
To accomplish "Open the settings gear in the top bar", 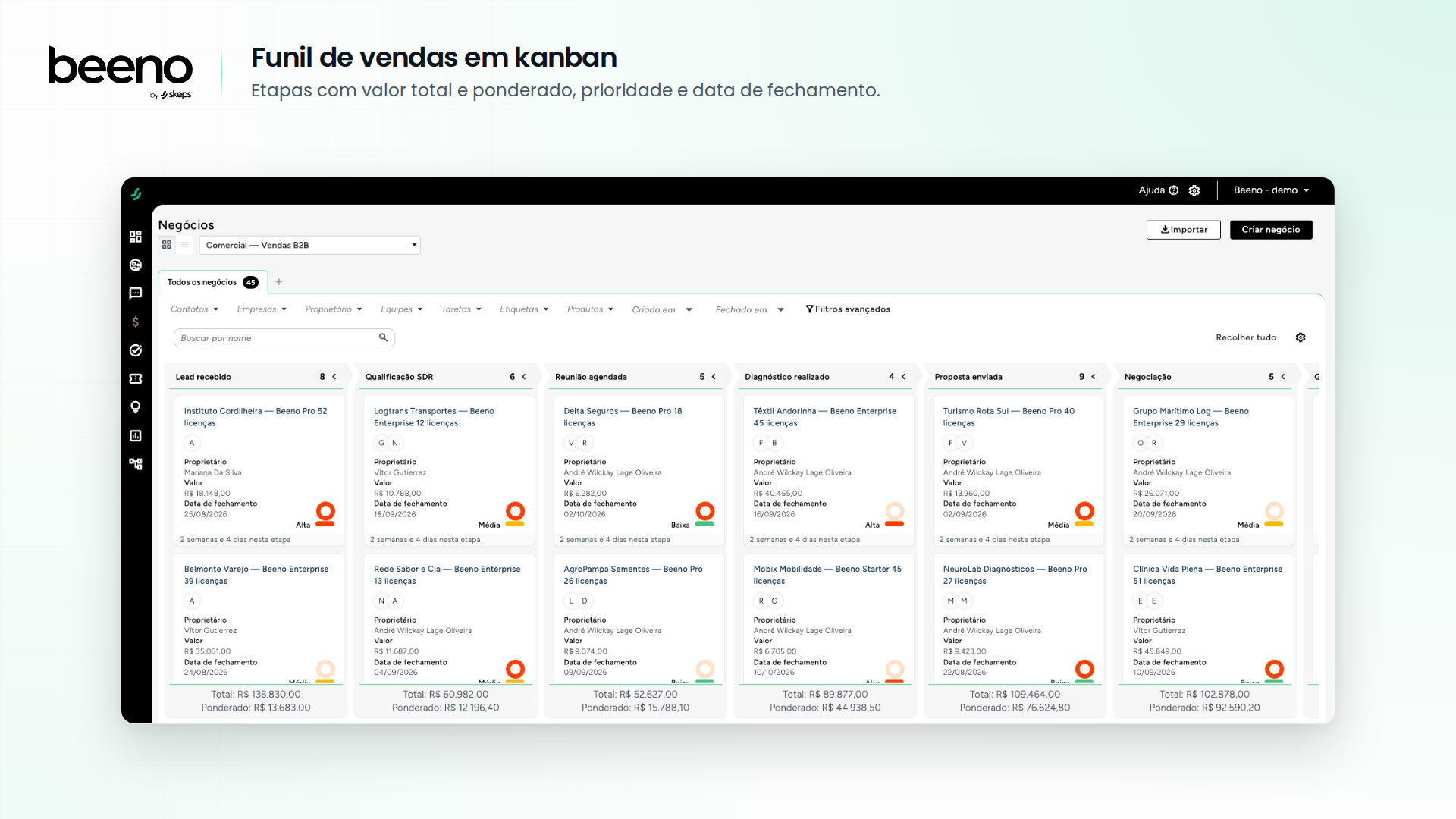I will point(1194,190).
